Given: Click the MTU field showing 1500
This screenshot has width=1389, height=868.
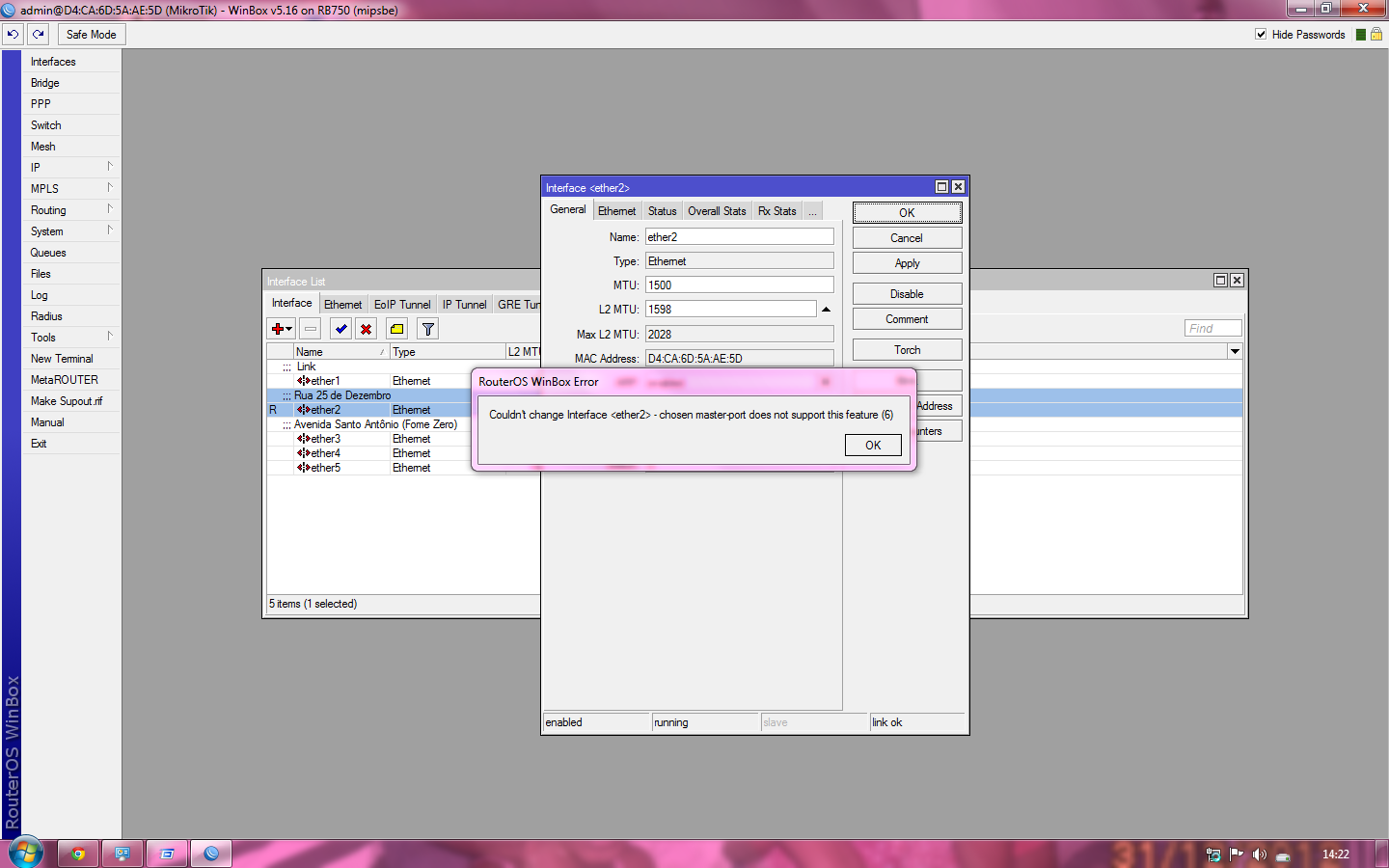Looking at the screenshot, I should (x=739, y=285).
